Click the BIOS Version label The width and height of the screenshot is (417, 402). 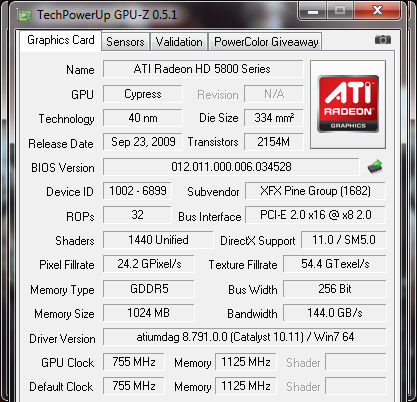tap(63, 168)
